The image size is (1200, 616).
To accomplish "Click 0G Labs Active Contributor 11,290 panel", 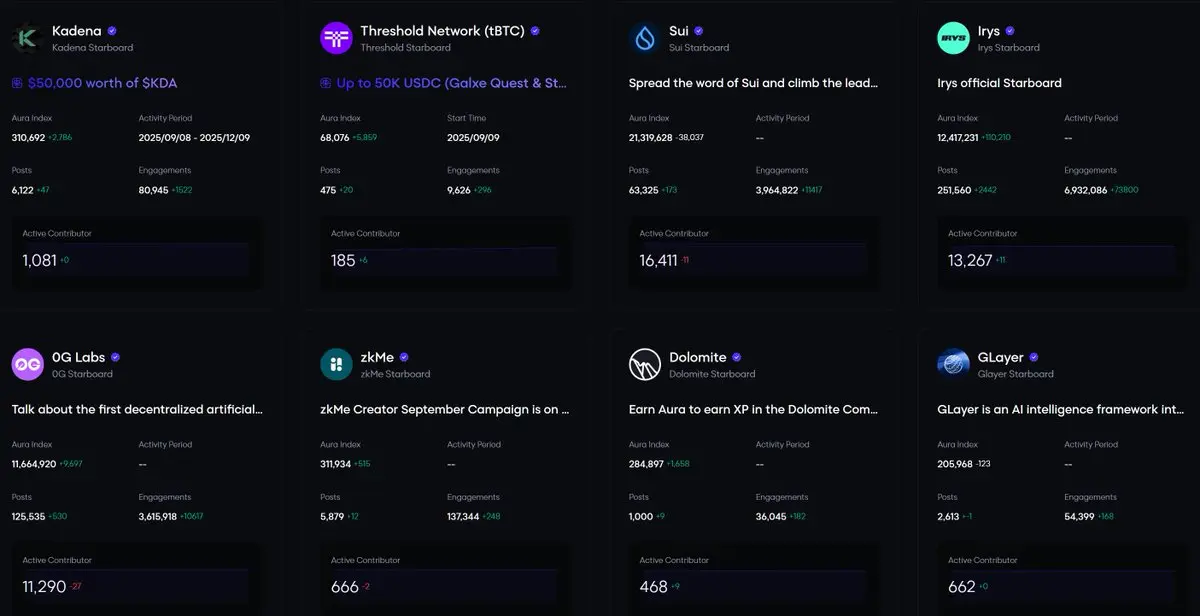I will (138, 580).
